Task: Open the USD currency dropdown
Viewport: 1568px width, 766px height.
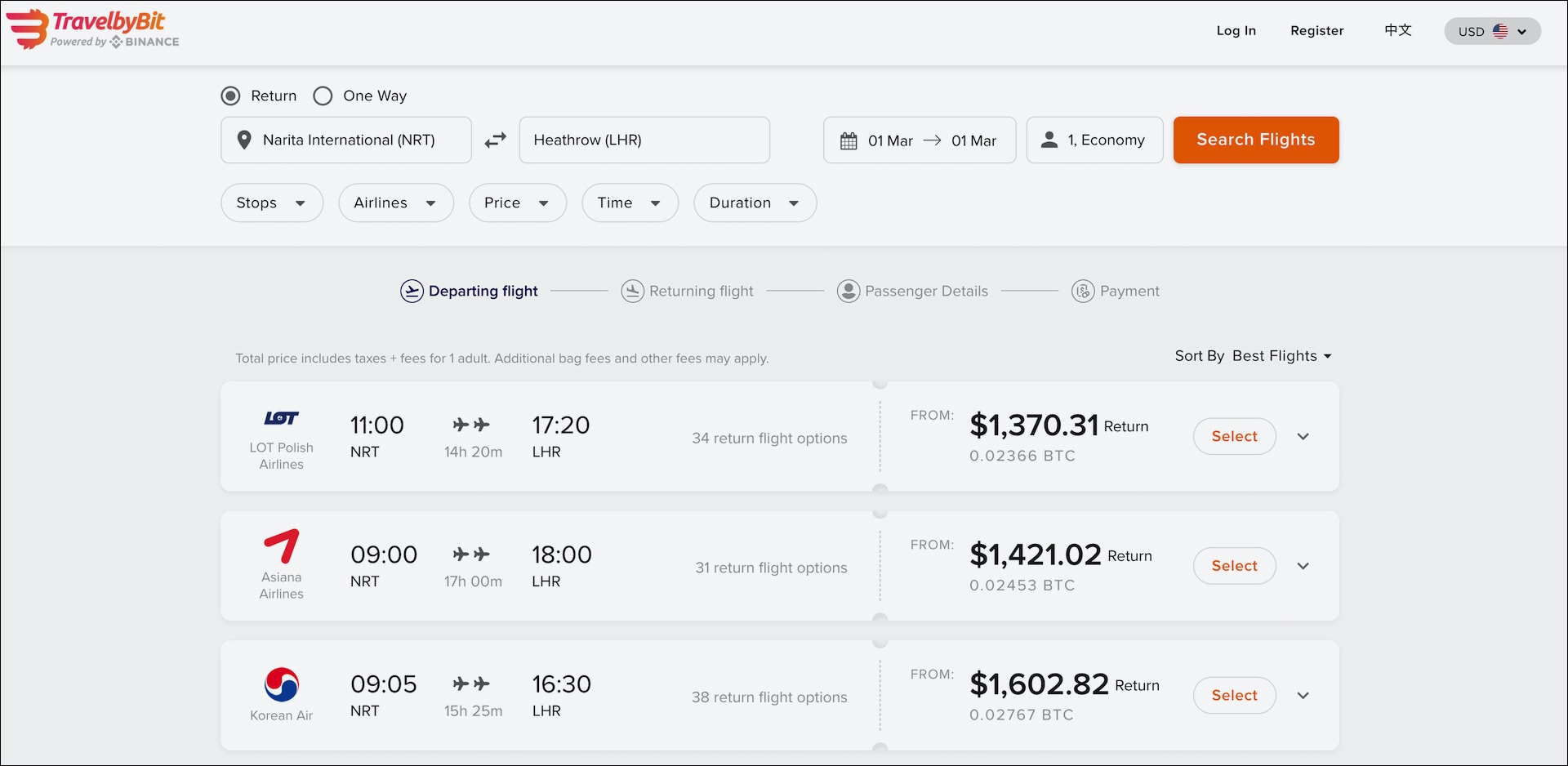Action: coord(1493,31)
